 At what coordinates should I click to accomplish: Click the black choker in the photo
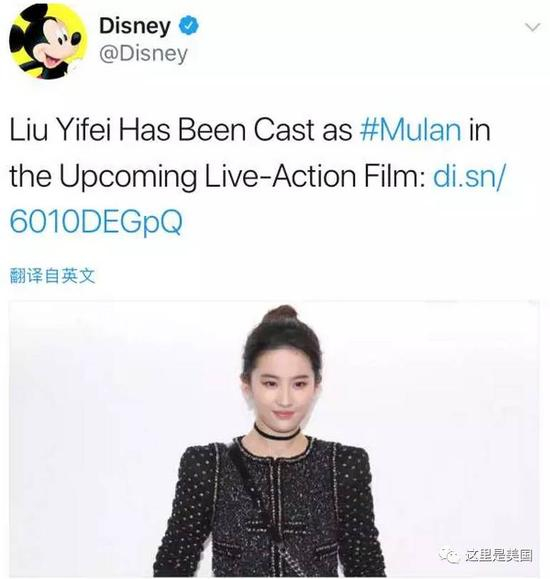click(x=276, y=433)
